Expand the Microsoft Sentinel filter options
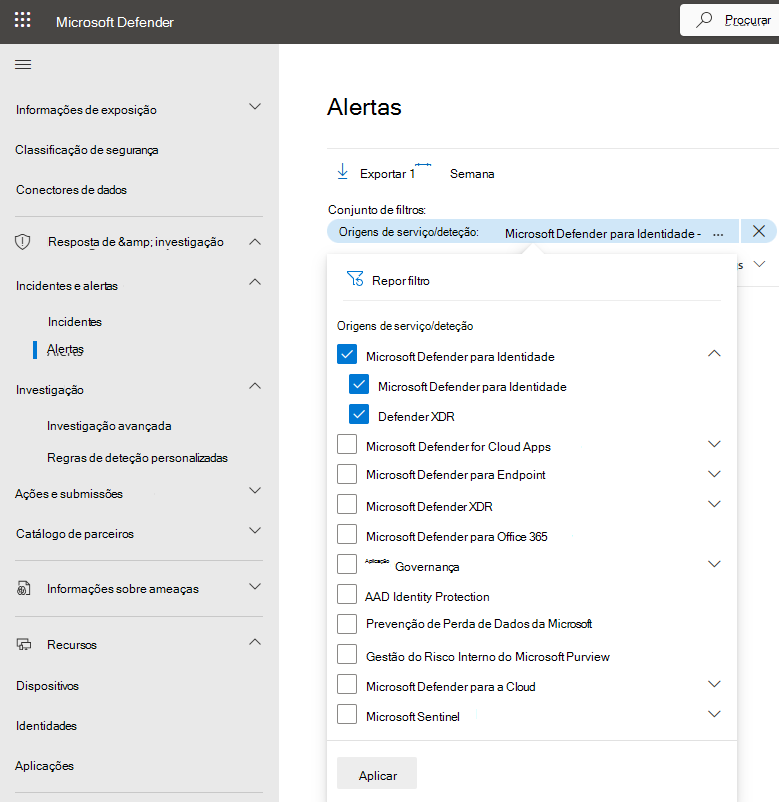This screenshot has width=779, height=802. point(714,714)
